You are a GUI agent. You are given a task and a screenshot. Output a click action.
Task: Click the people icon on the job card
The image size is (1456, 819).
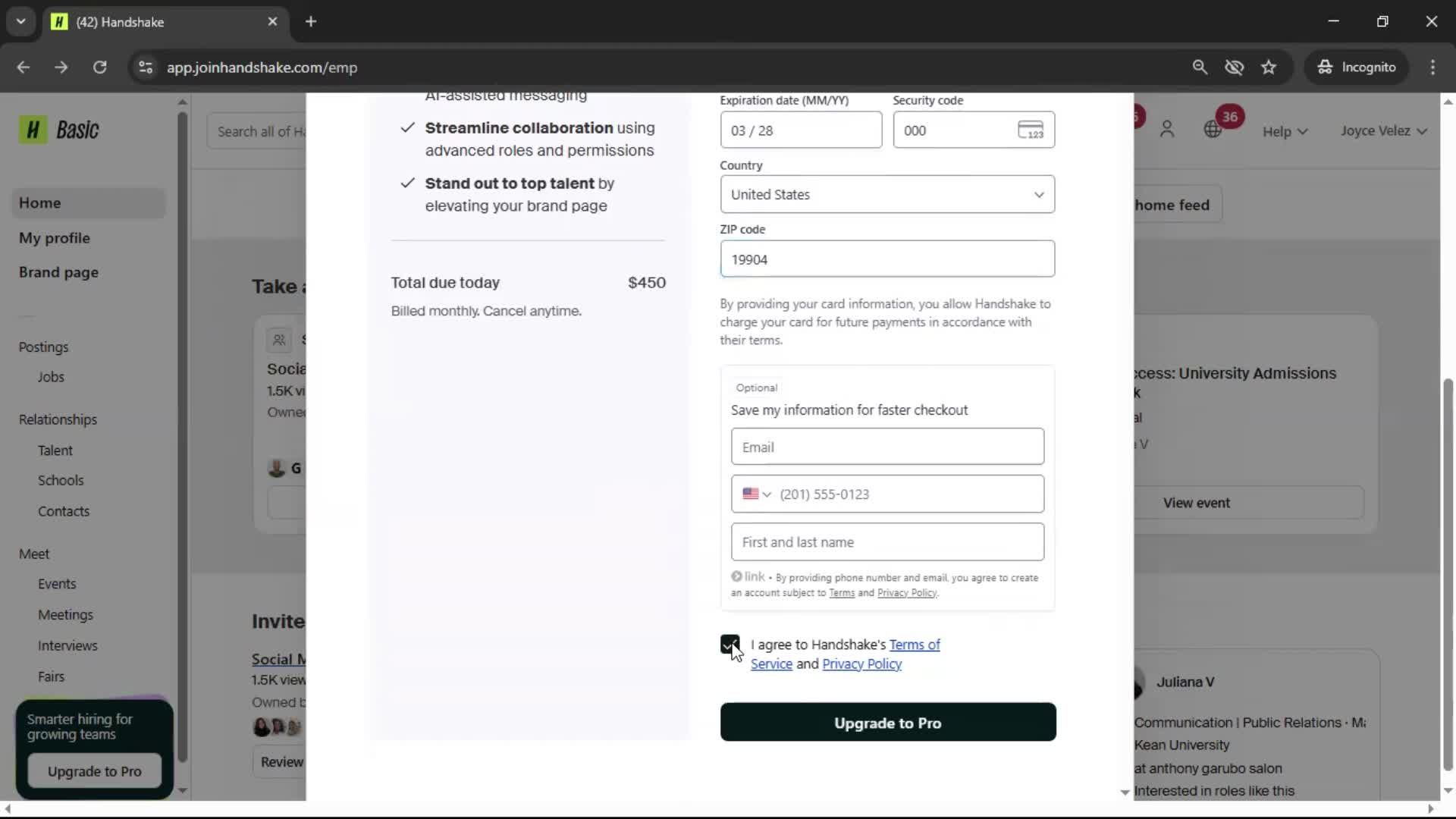pos(279,340)
